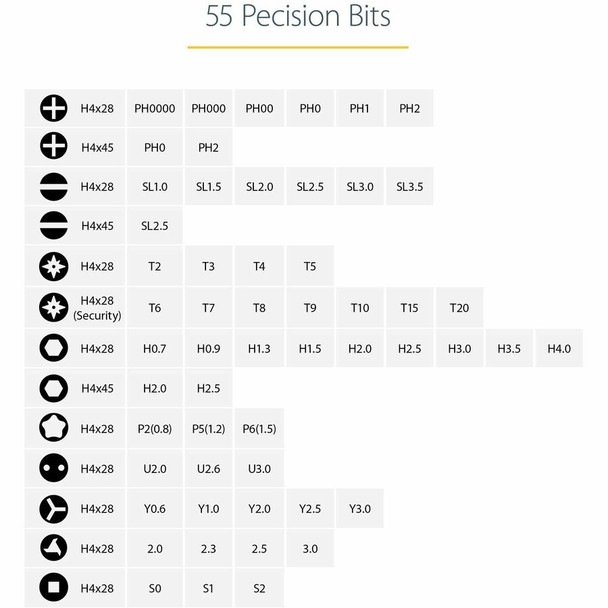Click the two-dot spanner bit icon
The width and height of the screenshot is (608, 608).
point(53,468)
